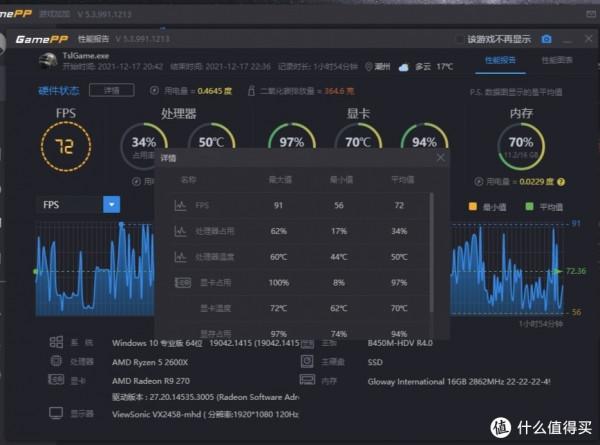This screenshot has height=445, width=600.
Task: Switch to the 性能报告 tab
Action: tap(501, 61)
